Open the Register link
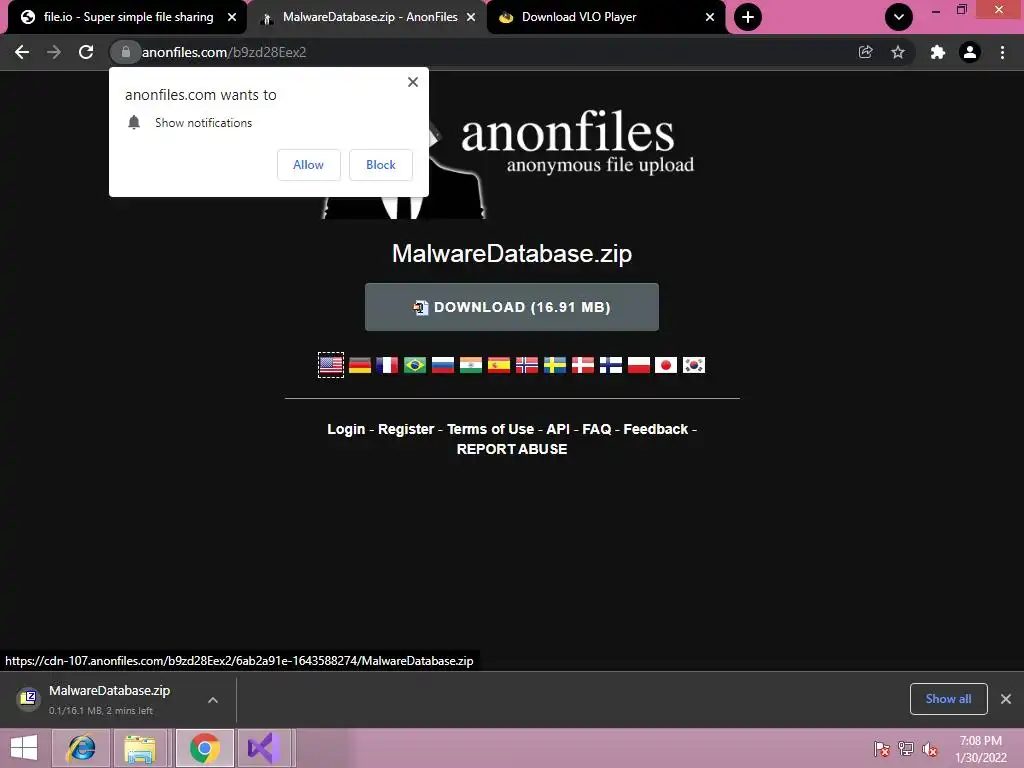Image resolution: width=1024 pixels, height=768 pixels. [406, 429]
